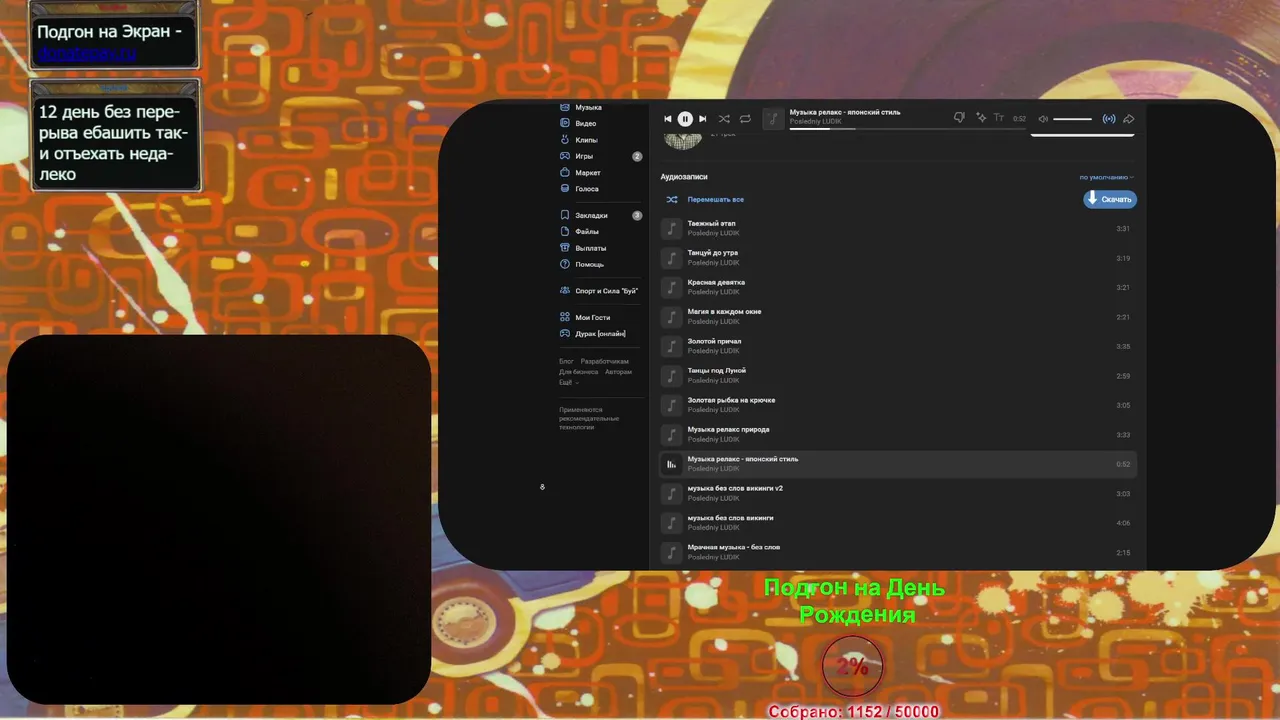Open the Мои Гости app

(x=592, y=317)
